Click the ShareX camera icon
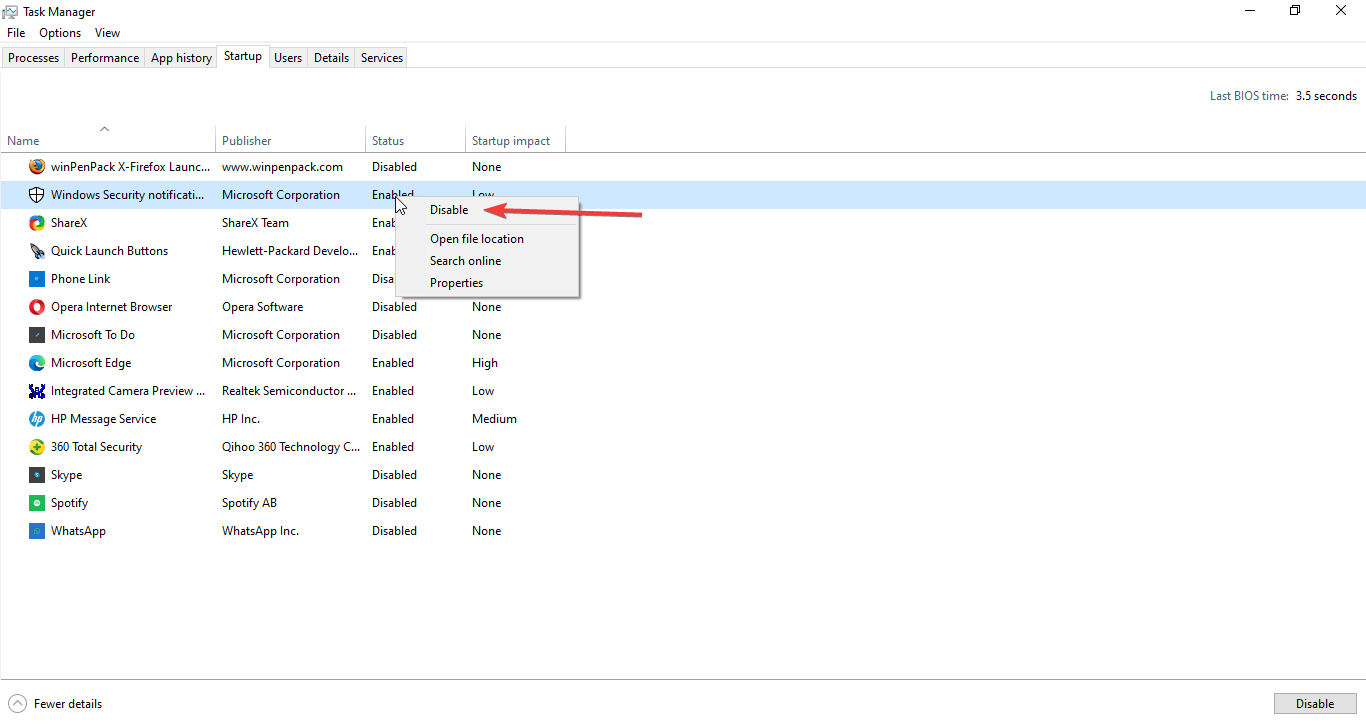 (x=37, y=222)
